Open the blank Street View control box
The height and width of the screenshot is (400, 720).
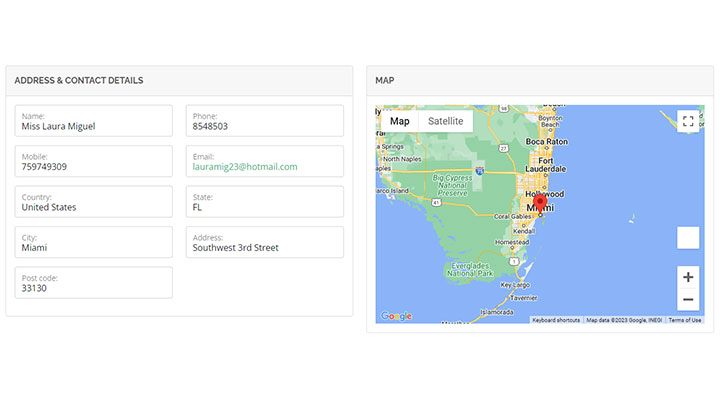coord(688,237)
